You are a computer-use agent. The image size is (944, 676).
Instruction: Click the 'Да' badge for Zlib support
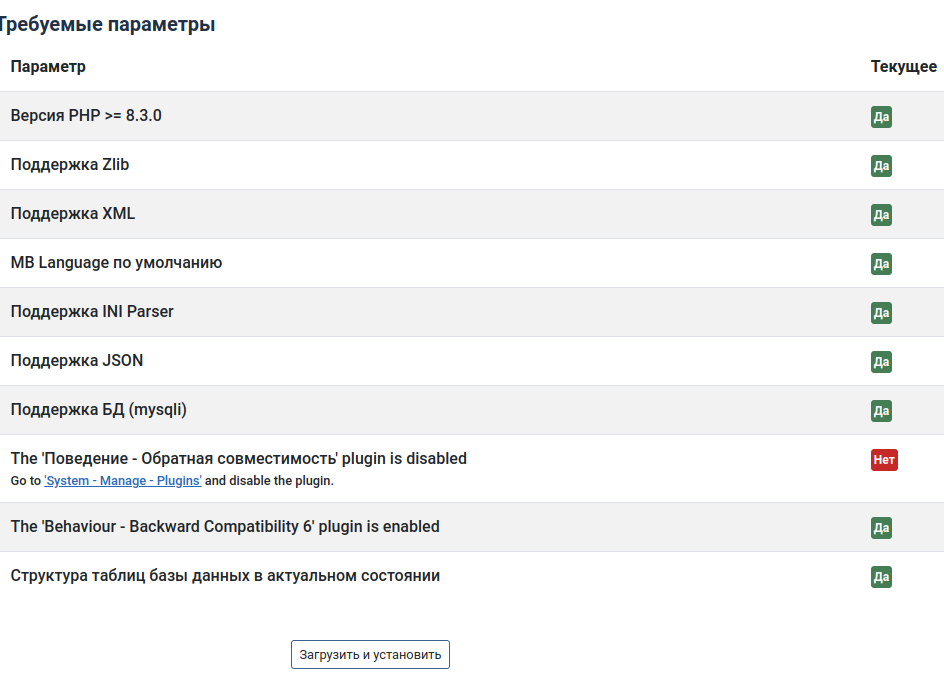tap(881, 166)
